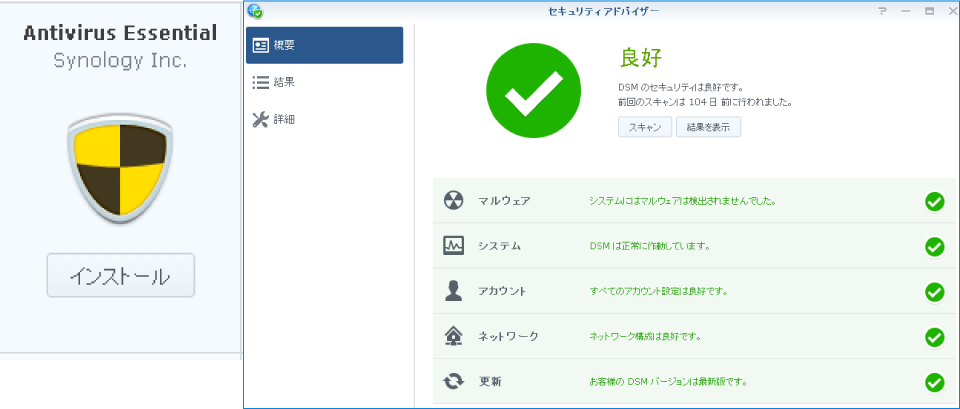Viewport: 960px width, 409px height.
Task: Click 'DSM は正常に作動しています' status text
Action: 649,246
